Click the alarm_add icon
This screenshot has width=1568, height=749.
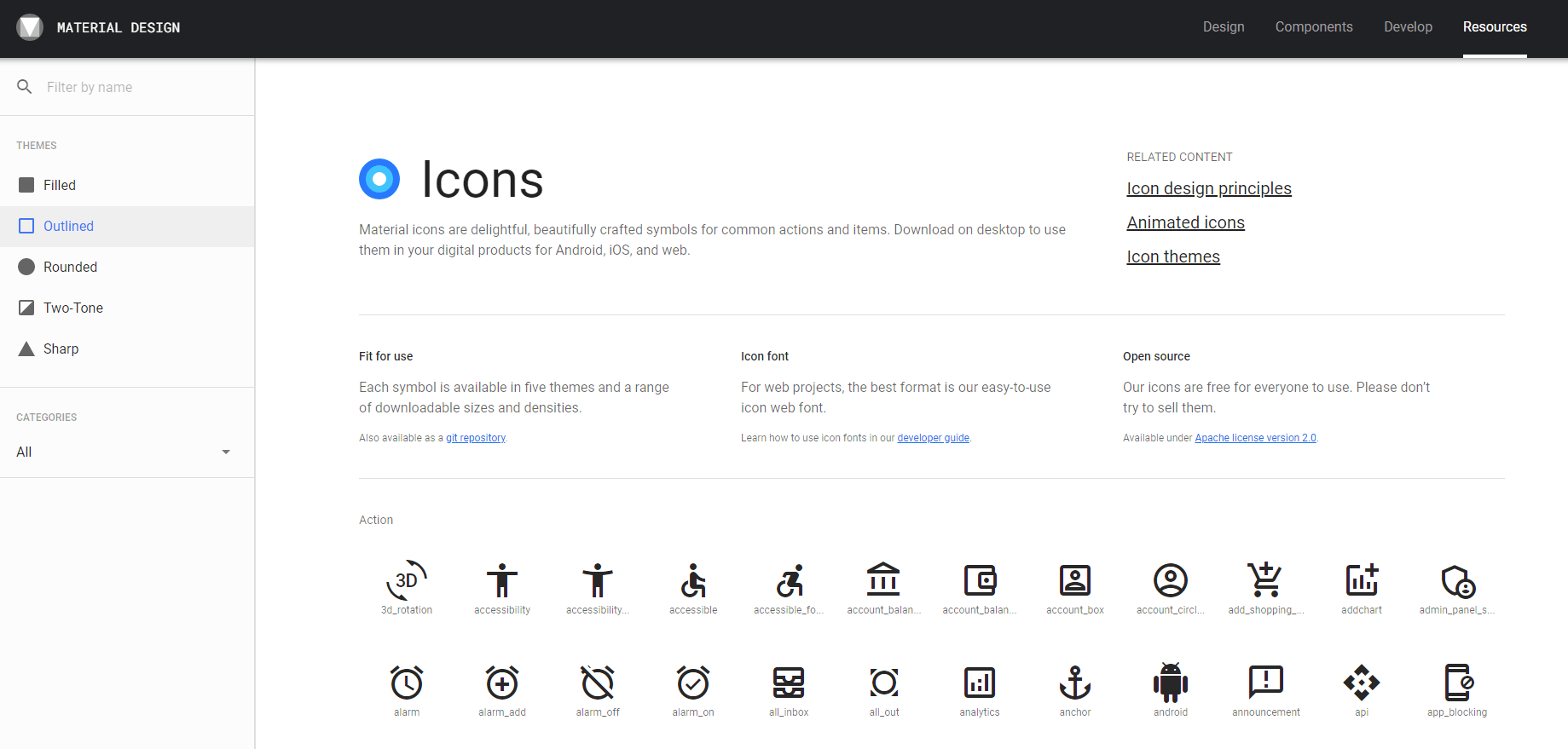click(502, 683)
